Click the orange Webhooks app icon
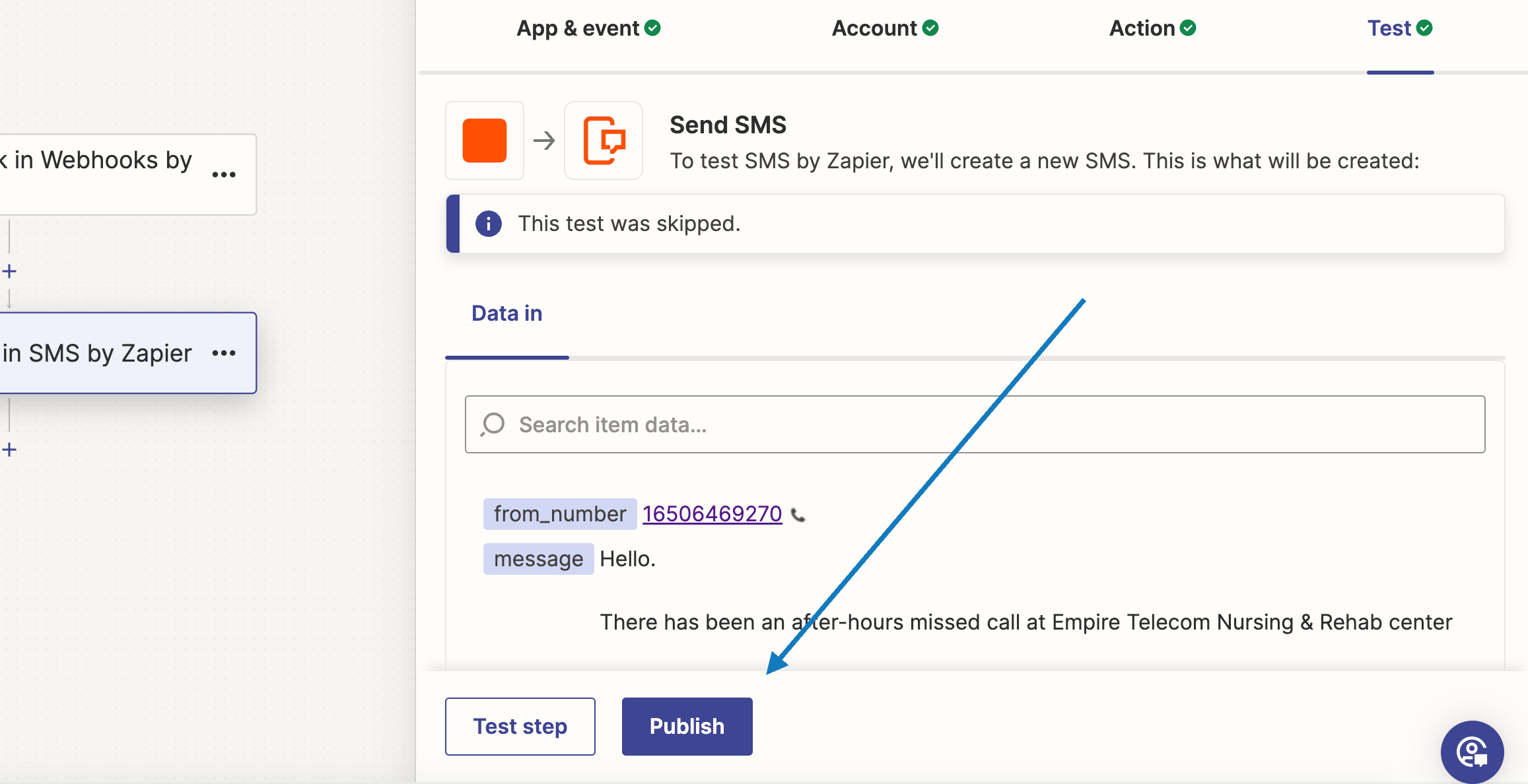 point(485,141)
